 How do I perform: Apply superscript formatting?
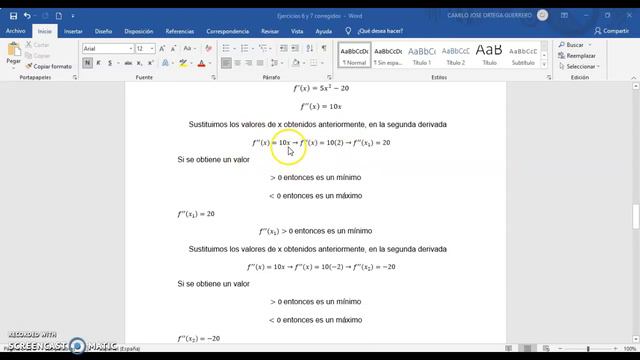(x=151, y=63)
